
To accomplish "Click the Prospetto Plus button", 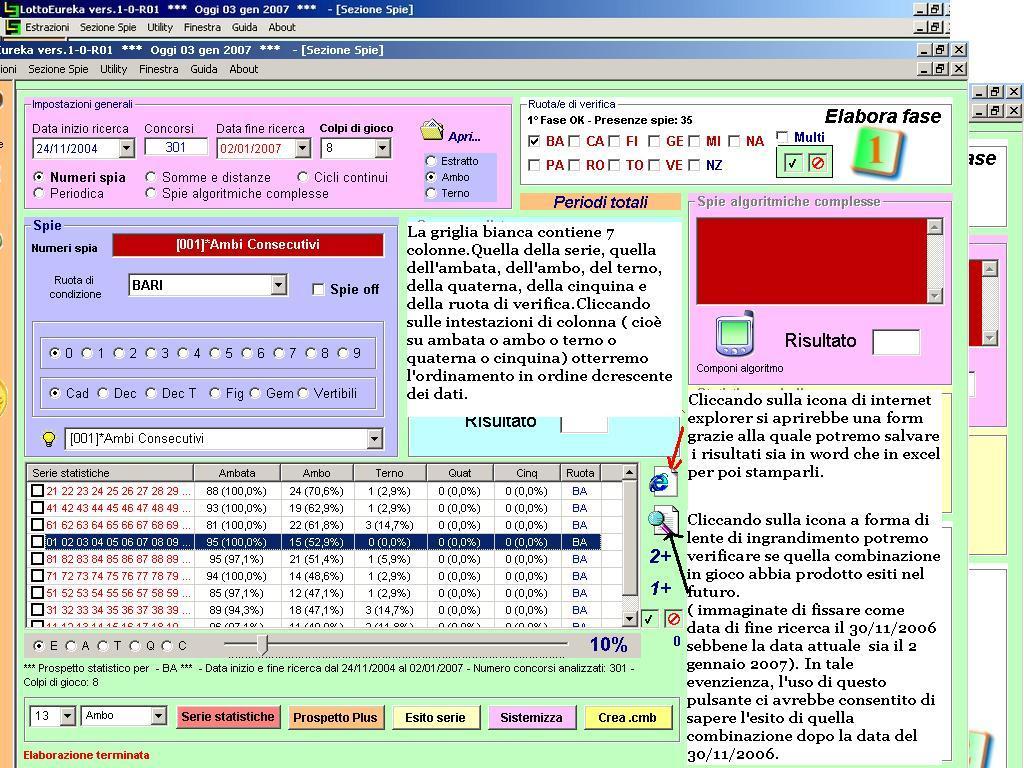I will 335,718.
